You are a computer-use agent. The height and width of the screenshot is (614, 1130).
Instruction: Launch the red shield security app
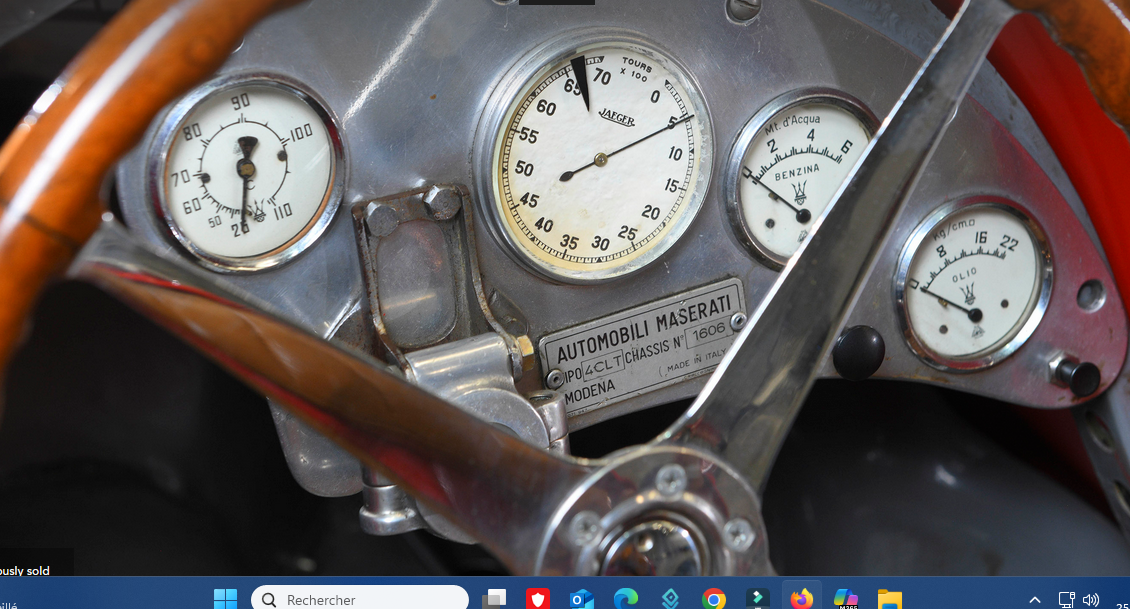pos(538,599)
